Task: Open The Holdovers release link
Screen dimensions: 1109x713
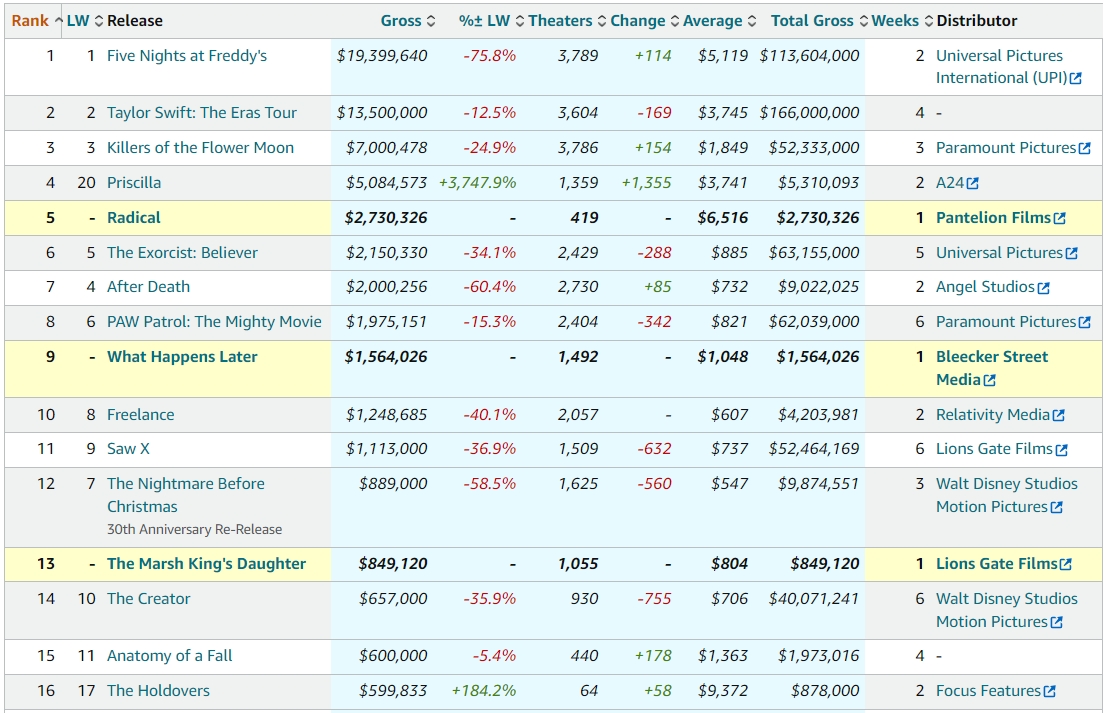Action: coord(158,691)
